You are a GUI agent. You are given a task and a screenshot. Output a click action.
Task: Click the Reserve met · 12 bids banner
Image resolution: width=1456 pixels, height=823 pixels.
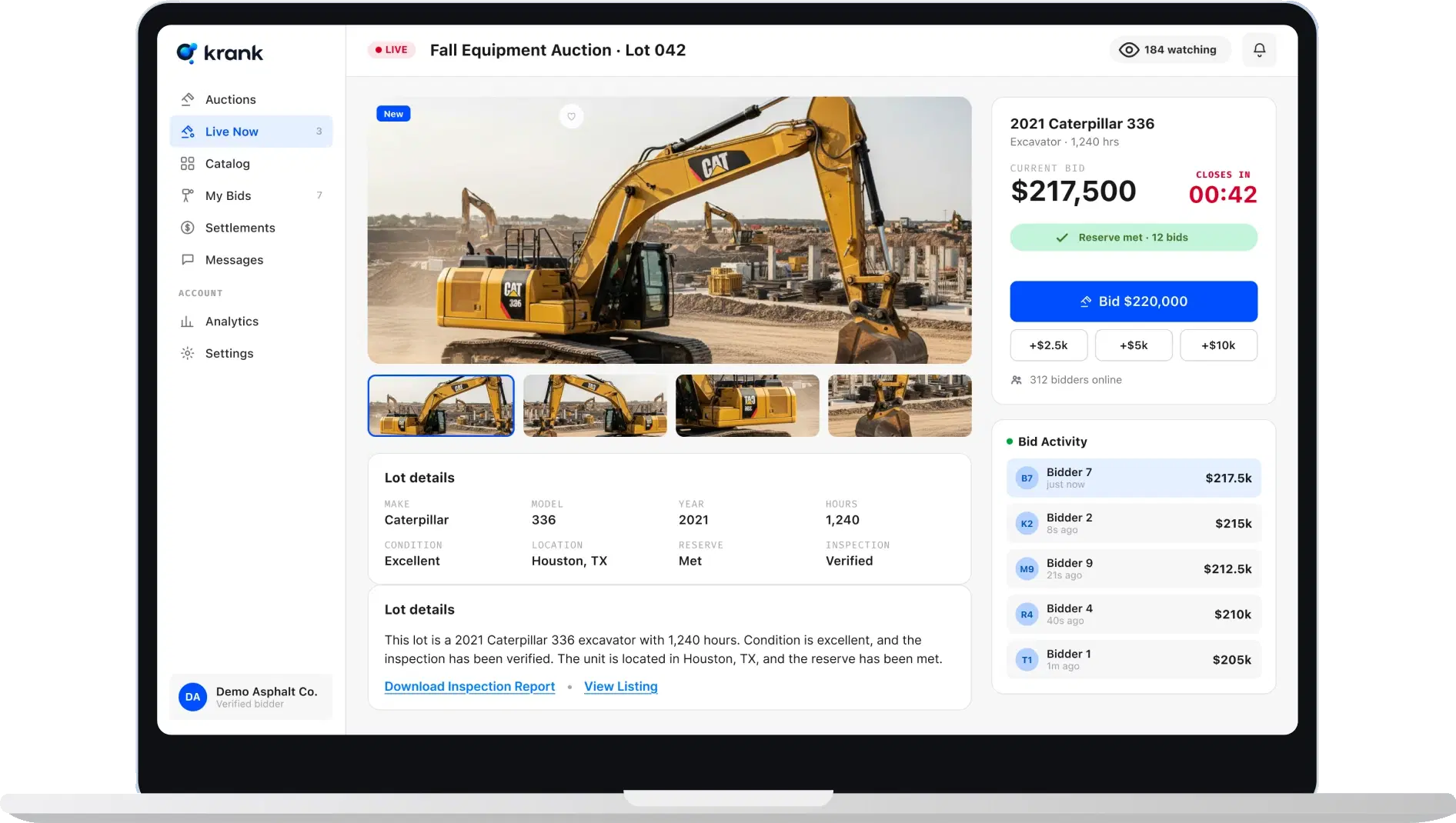[x=1134, y=238]
